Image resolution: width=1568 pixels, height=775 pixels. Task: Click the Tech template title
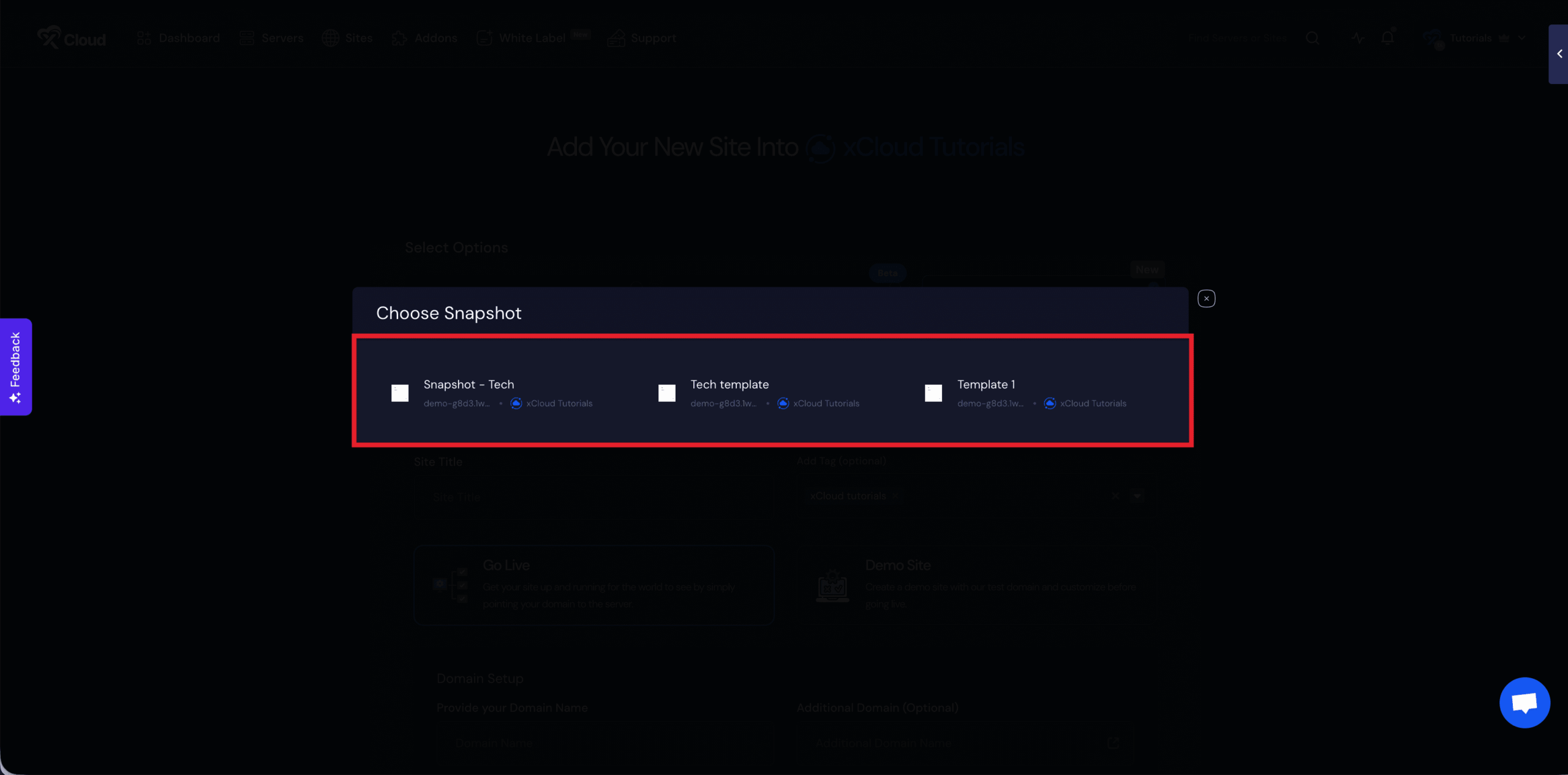click(x=729, y=384)
